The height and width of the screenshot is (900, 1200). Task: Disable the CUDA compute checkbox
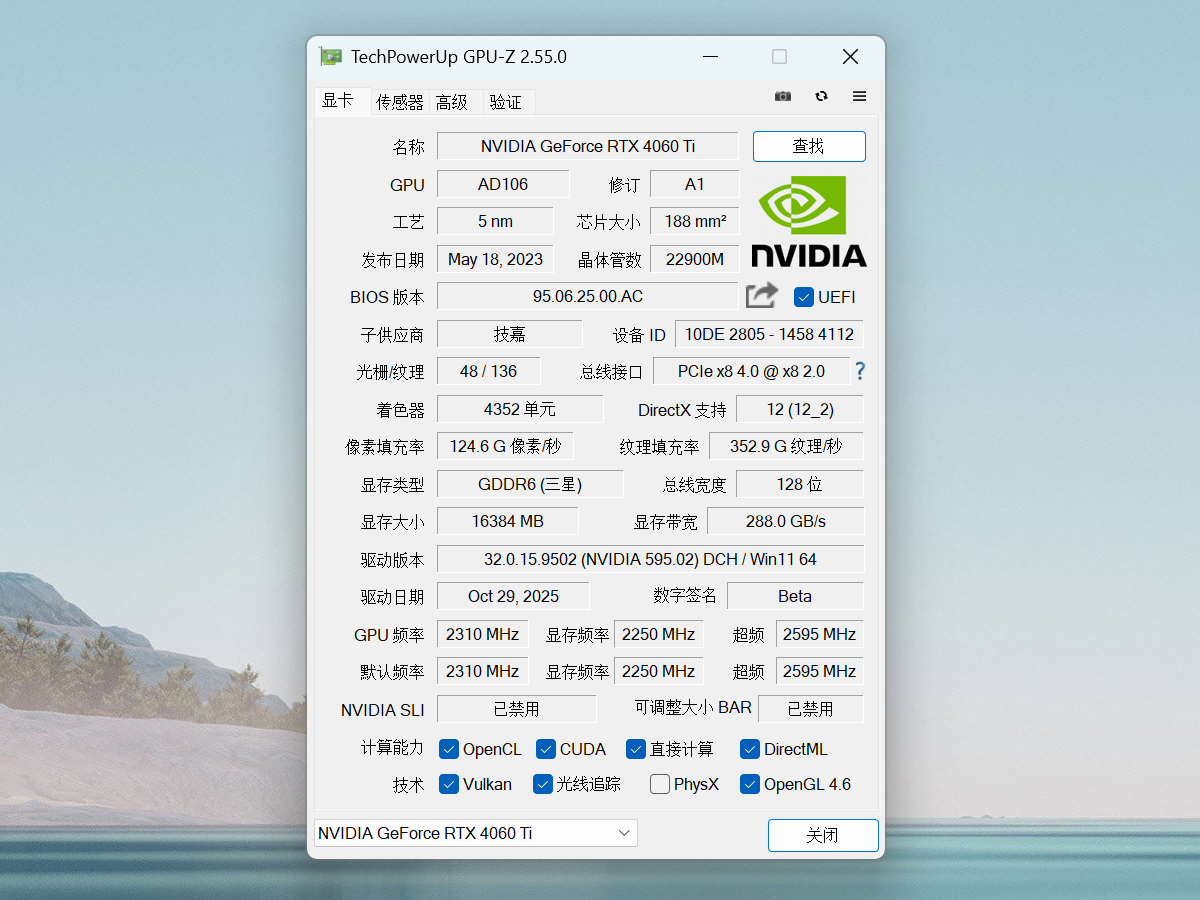click(545, 749)
